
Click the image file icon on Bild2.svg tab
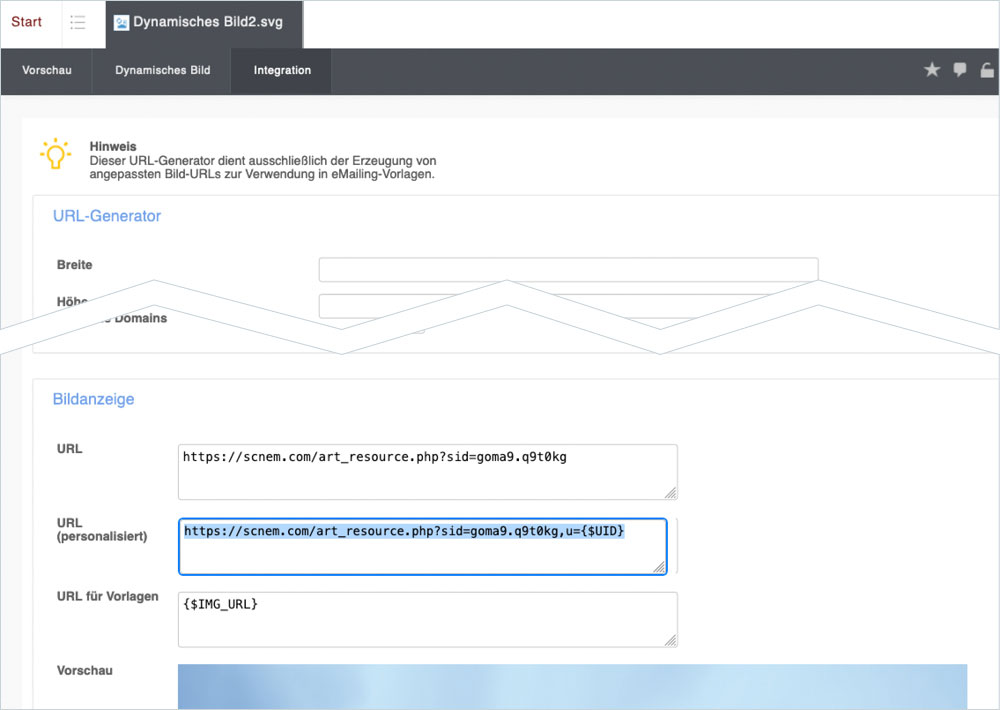pyautogui.click(x=122, y=22)
